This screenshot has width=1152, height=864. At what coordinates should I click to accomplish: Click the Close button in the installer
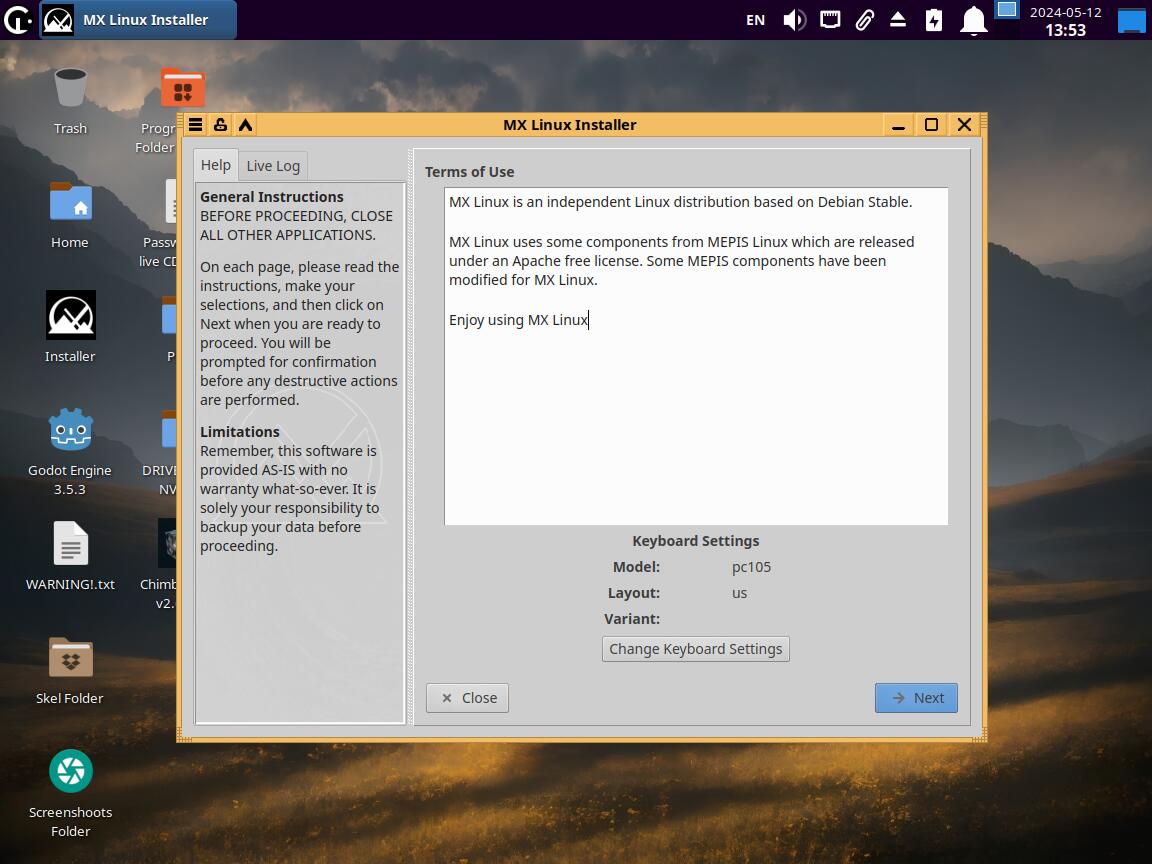[467, 698]
